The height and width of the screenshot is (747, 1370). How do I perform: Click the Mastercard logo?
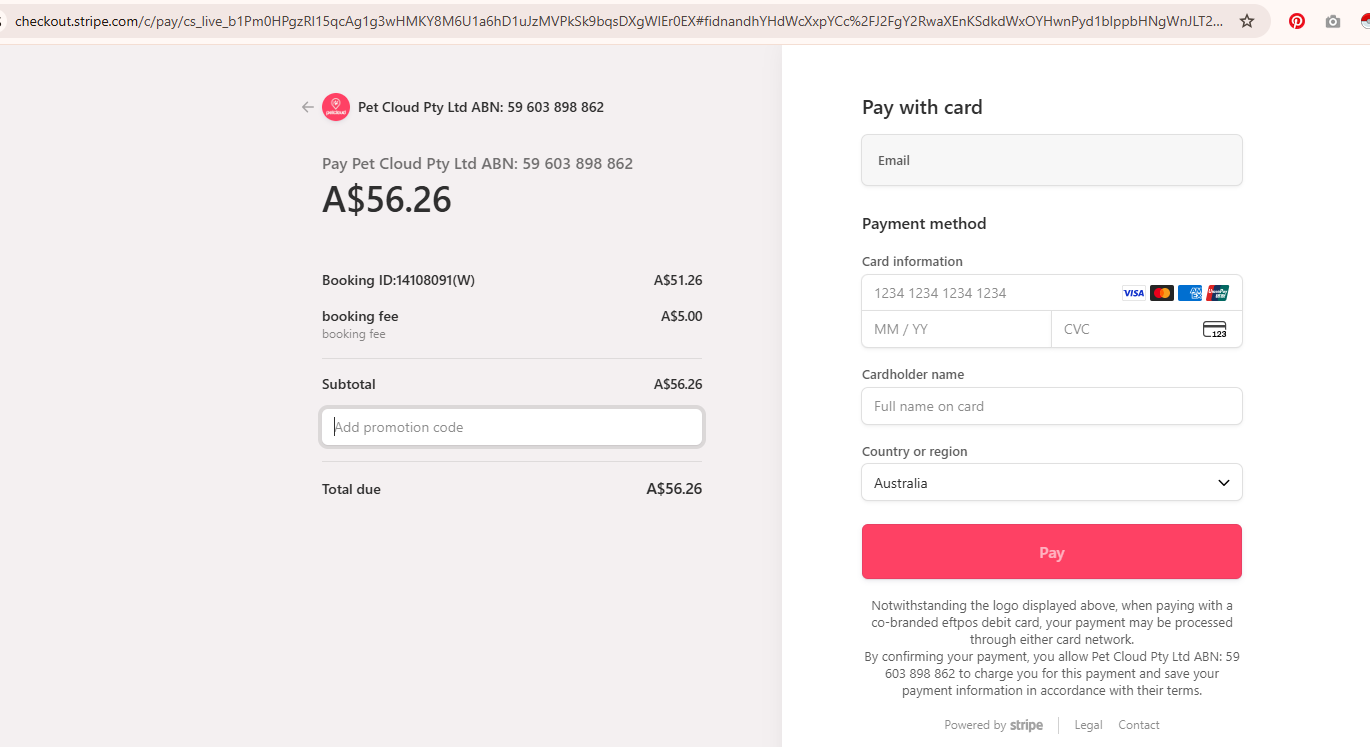point(1161,293)
